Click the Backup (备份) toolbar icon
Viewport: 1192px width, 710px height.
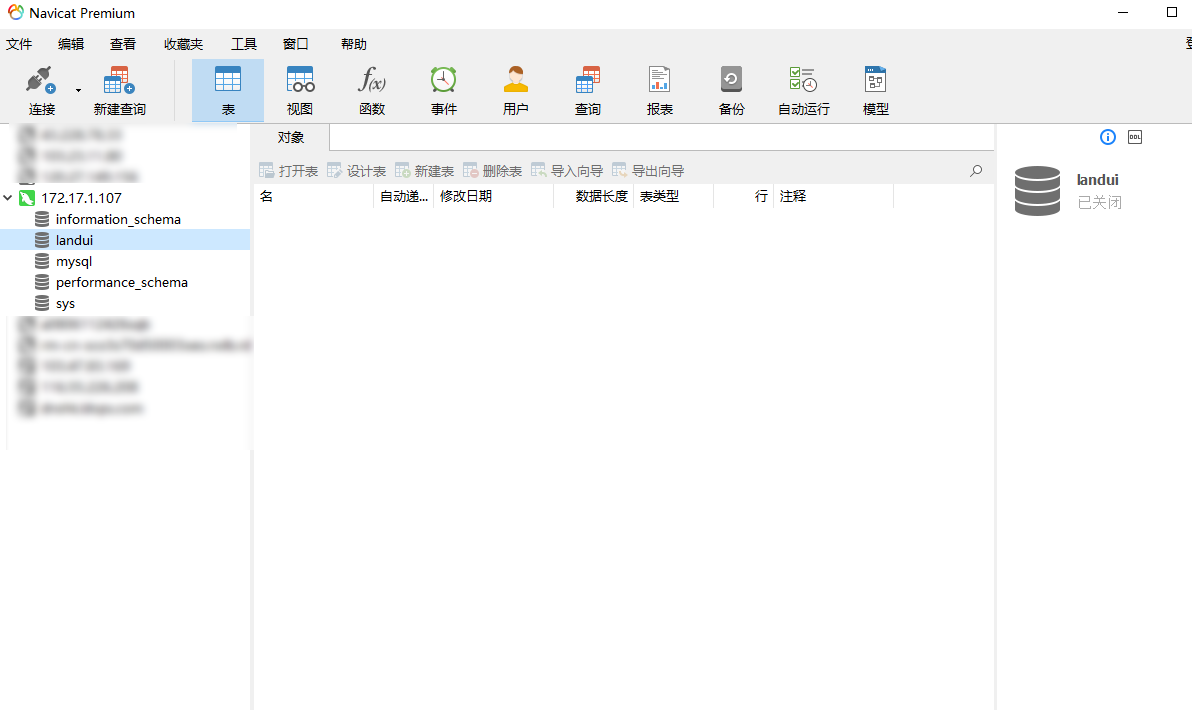point(732,82)
